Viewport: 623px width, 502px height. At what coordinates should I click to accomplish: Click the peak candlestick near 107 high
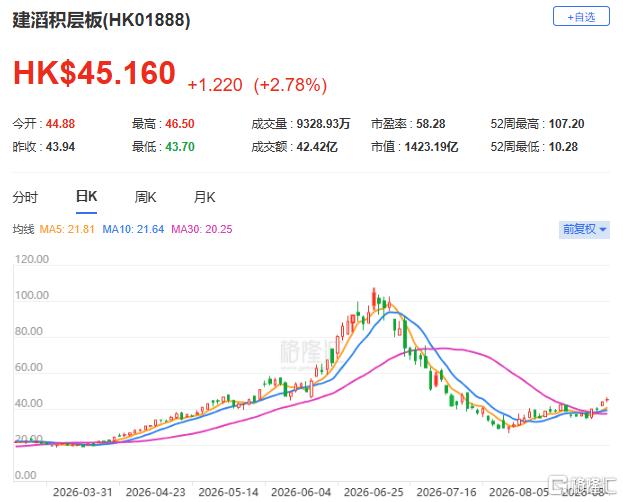(373, 298)
